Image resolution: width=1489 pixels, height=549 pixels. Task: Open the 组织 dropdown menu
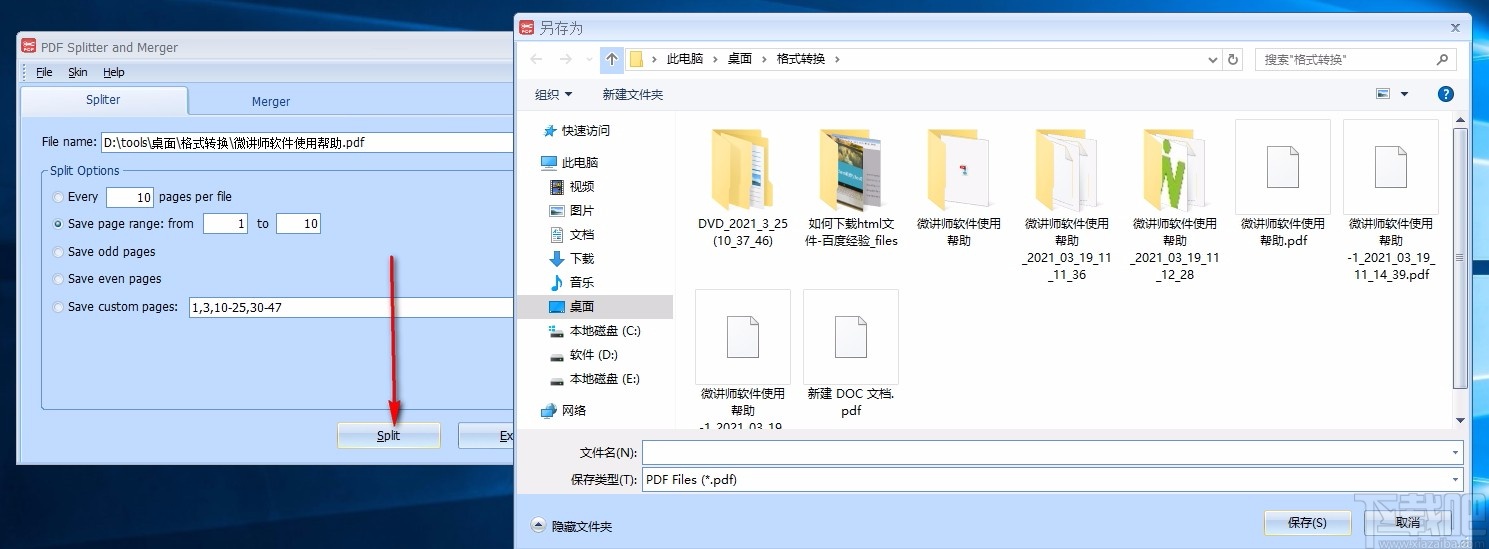tap(554, 94)
